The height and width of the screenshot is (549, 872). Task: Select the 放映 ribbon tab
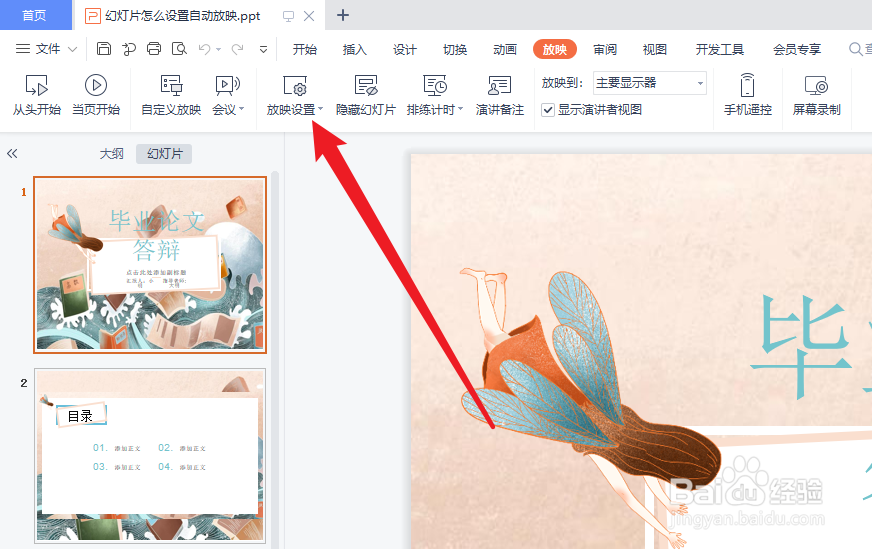coord(555,50)
